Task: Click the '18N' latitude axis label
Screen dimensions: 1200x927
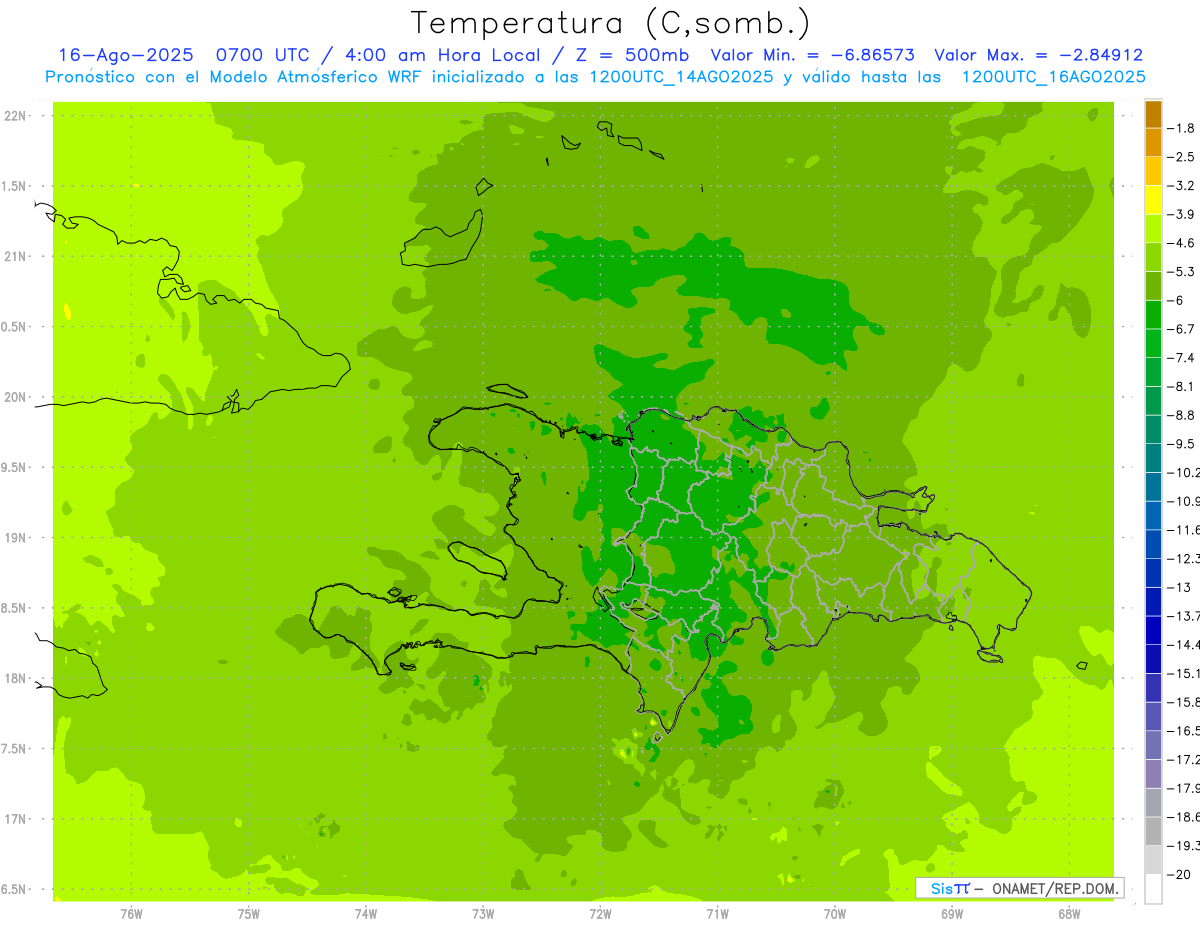Action: click(x=15, y=679)
